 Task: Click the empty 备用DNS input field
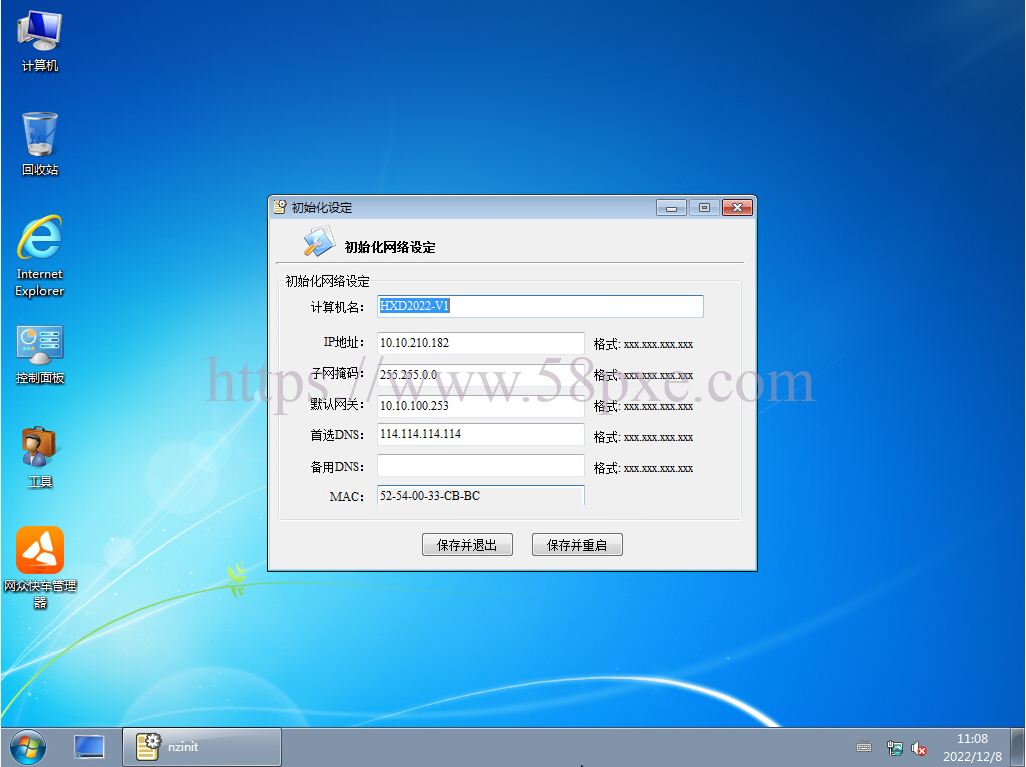click(x=480, y=466)
